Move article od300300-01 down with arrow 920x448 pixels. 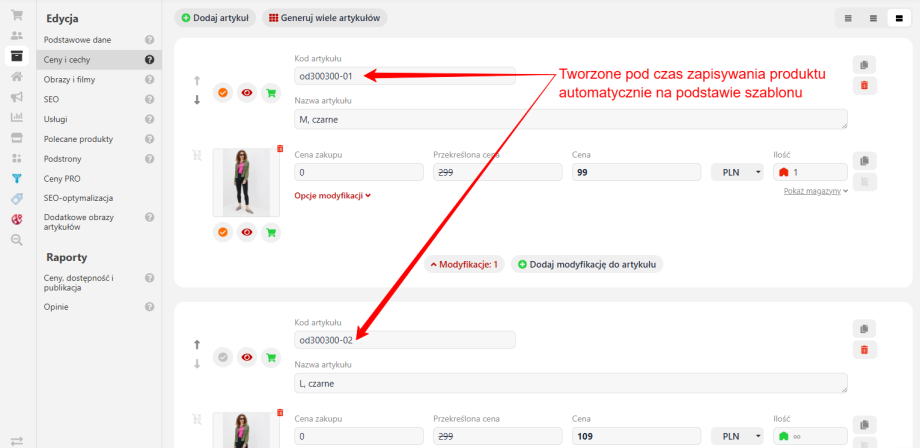click(x=197, y=100)
